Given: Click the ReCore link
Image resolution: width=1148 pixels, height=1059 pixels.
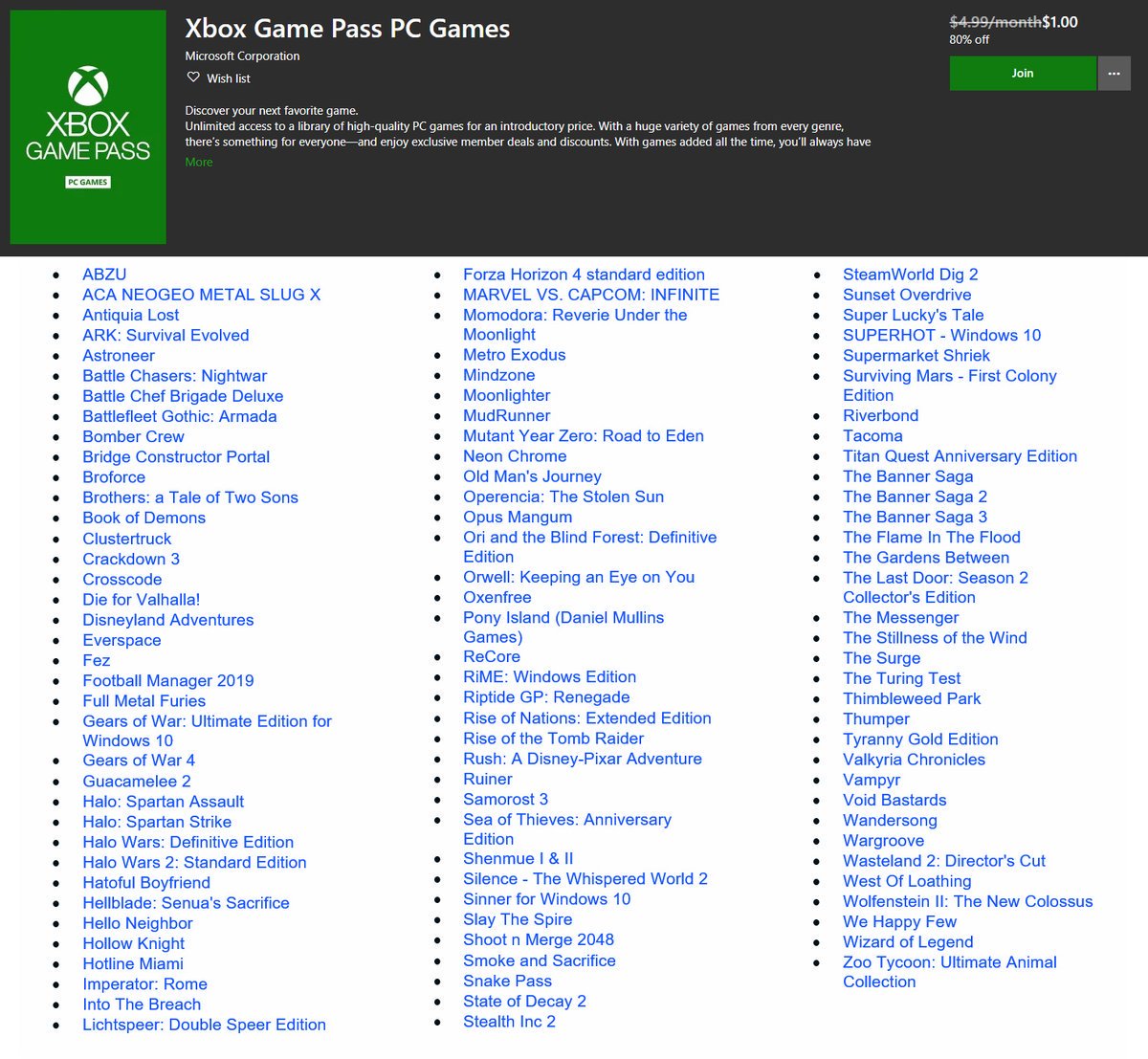Looking at the screenshot, I should tap(492, 656).
